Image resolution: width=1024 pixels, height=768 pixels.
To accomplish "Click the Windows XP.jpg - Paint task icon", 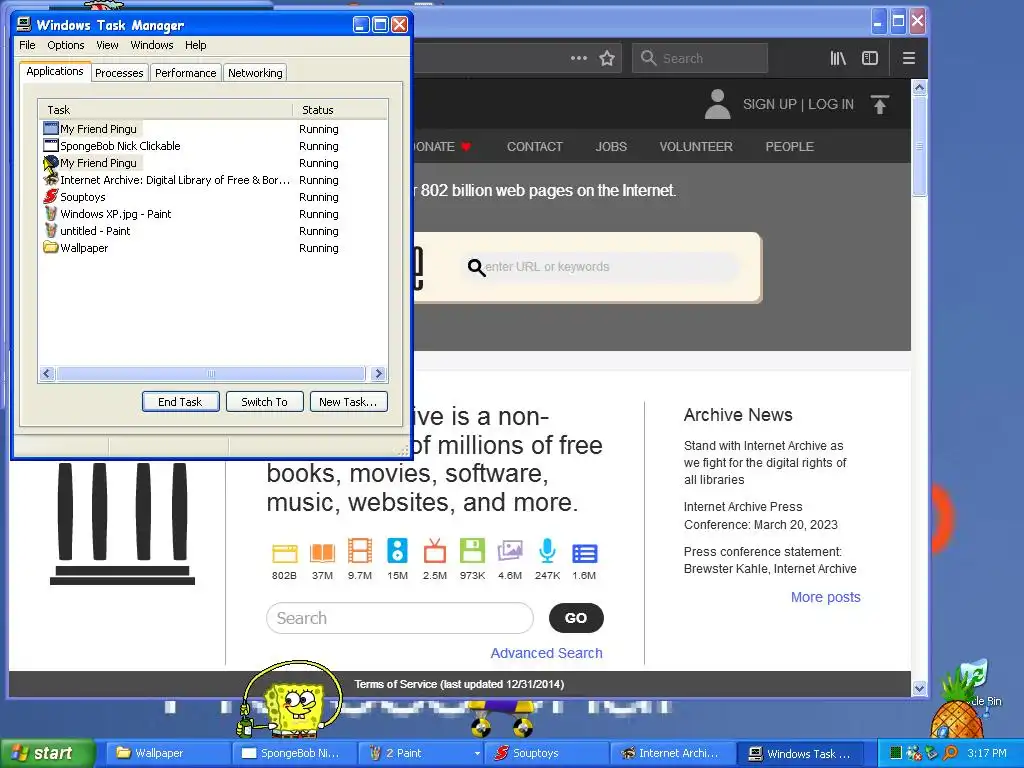I will click(x=51, y=214).
